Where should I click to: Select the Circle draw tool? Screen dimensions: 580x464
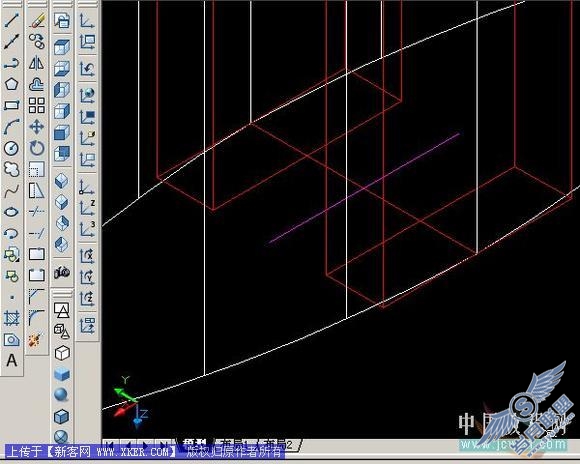pyautogui.click(x=11, y=148)
